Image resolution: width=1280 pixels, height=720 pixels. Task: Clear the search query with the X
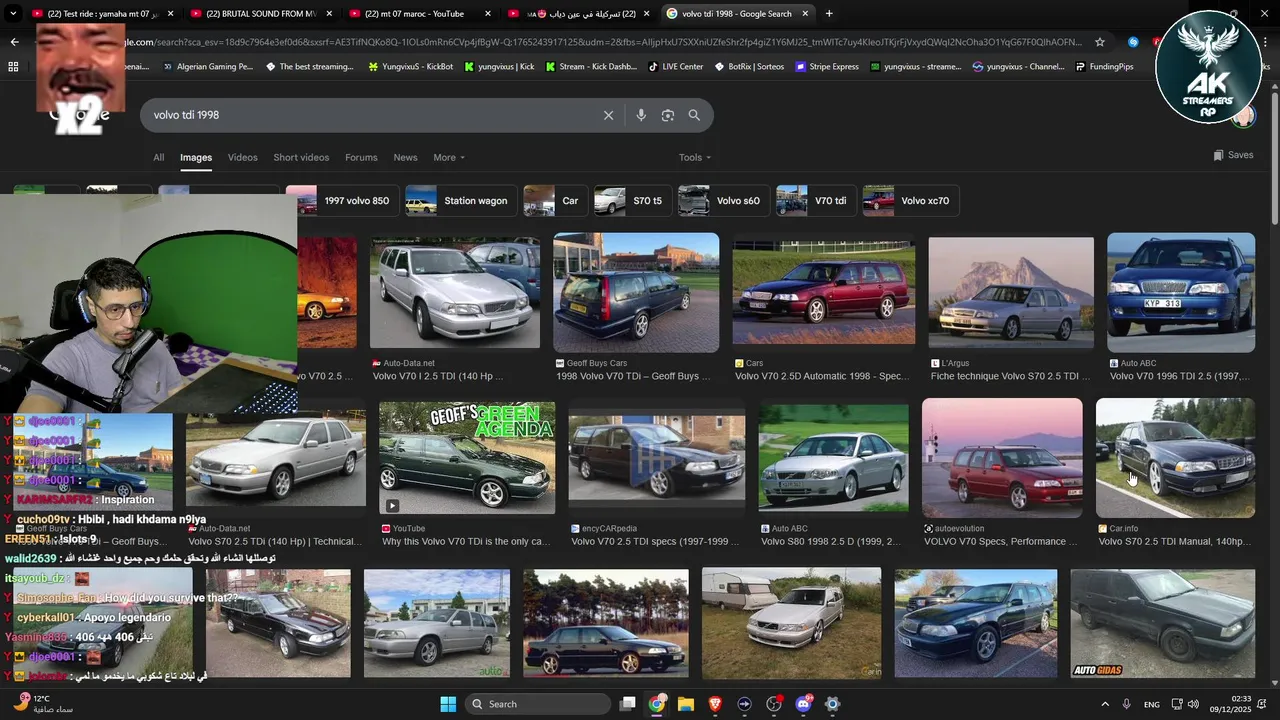pos(608,115)
